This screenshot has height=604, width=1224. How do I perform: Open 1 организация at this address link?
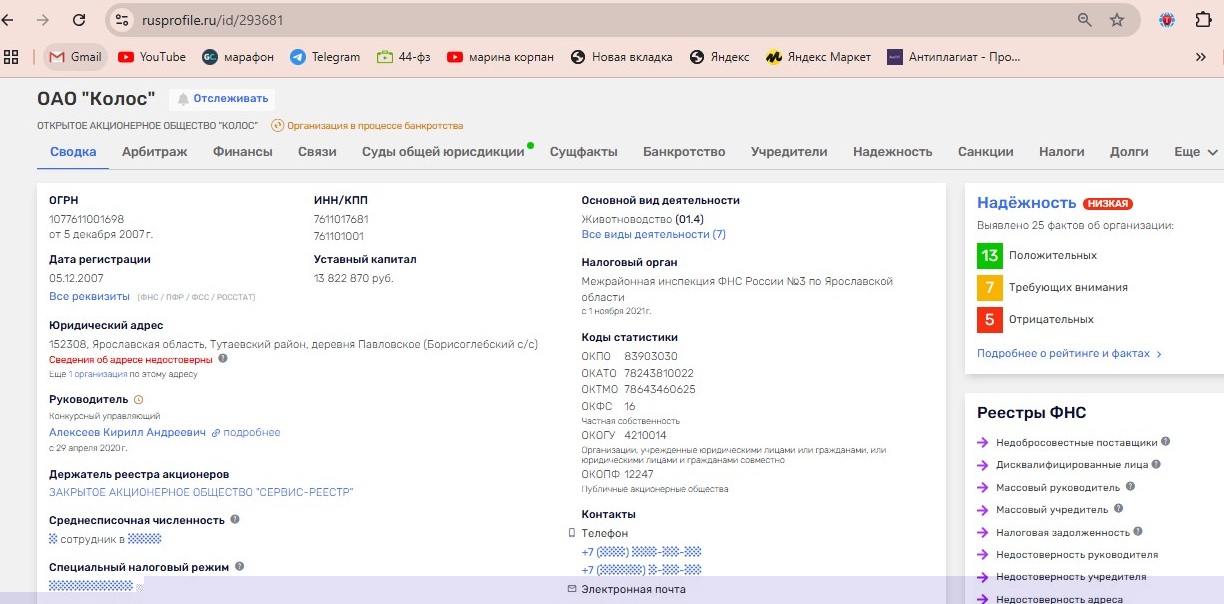(x=99, y=374)
